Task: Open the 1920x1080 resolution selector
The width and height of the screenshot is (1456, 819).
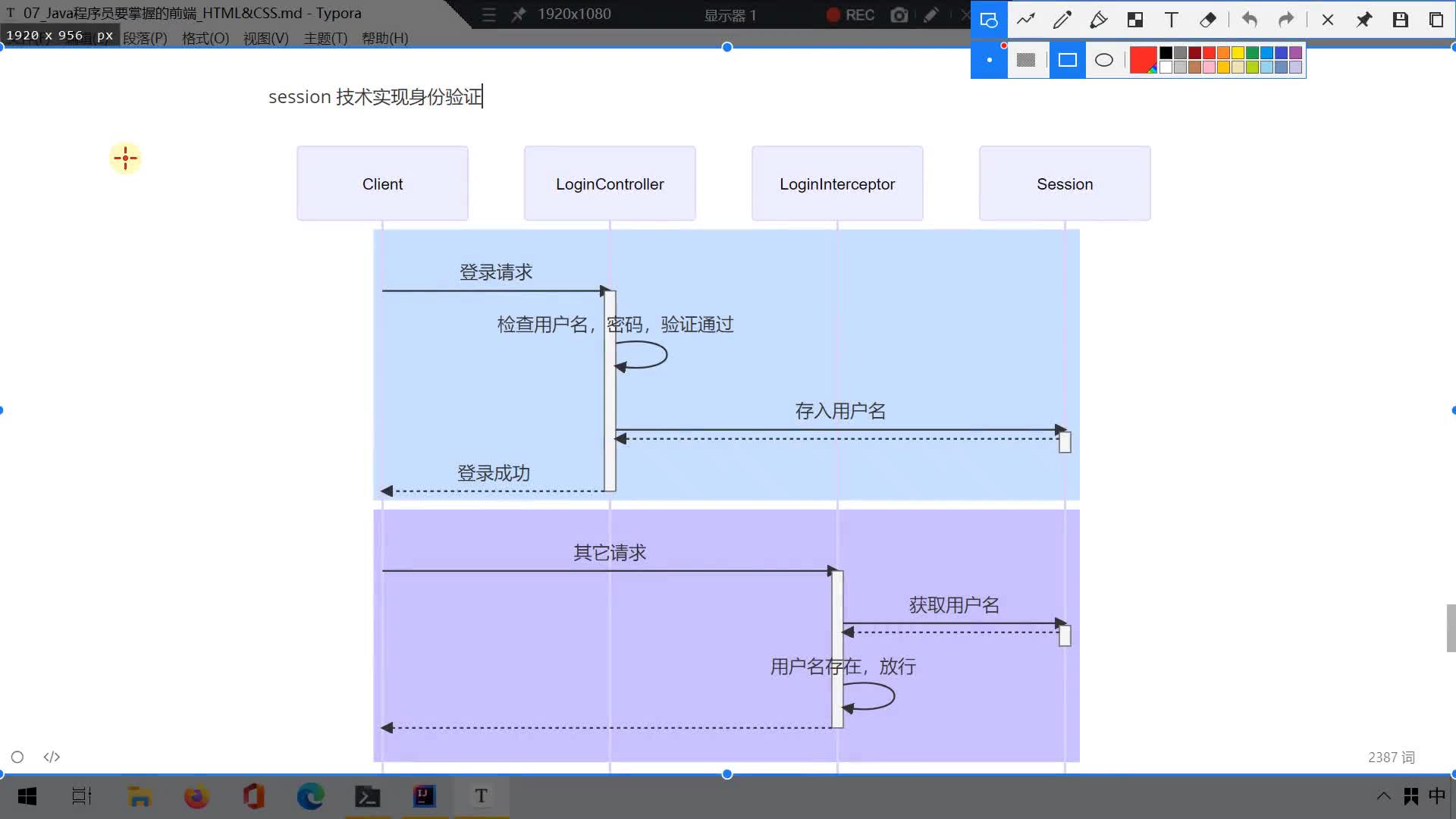Action: [x=574, y=14]
